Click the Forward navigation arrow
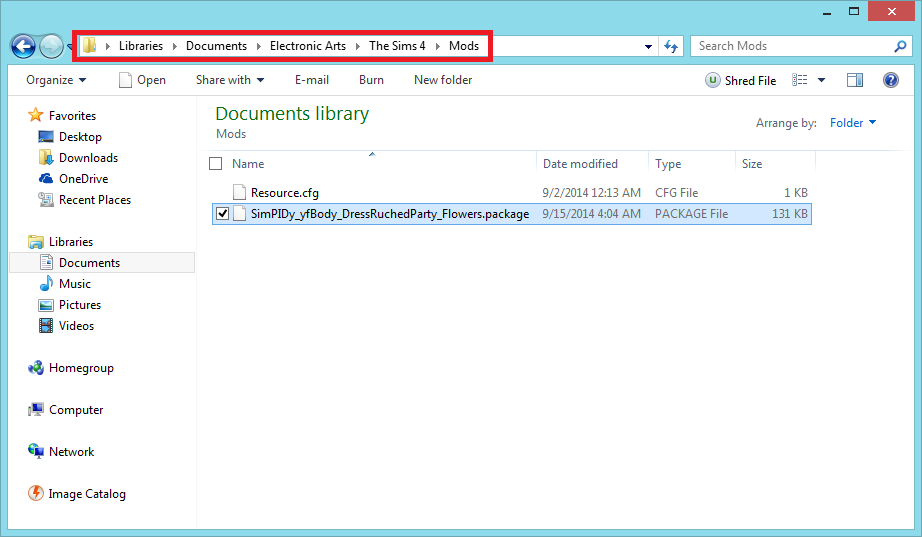Screen dimensions: 922x537 pos(51,46)
